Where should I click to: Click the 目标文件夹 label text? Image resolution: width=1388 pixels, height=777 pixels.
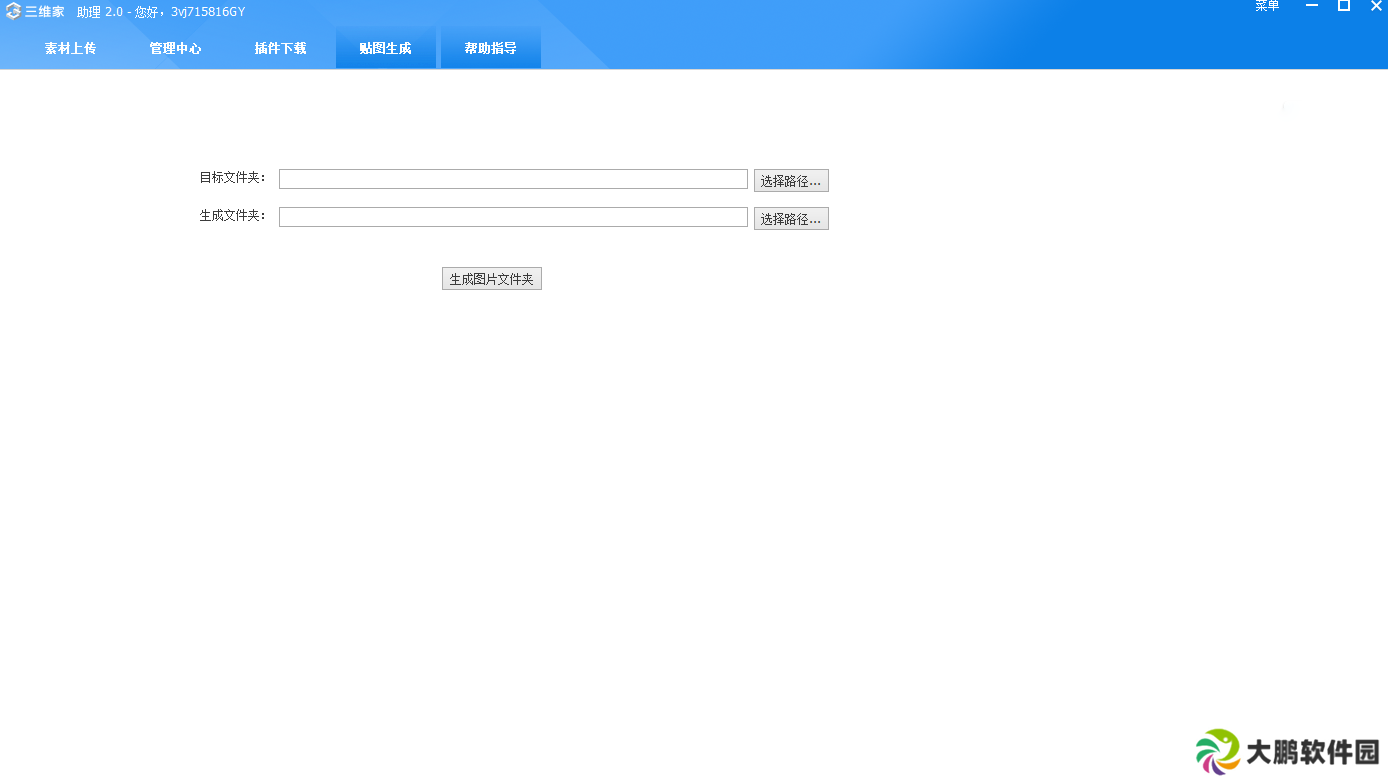point(232,178)
